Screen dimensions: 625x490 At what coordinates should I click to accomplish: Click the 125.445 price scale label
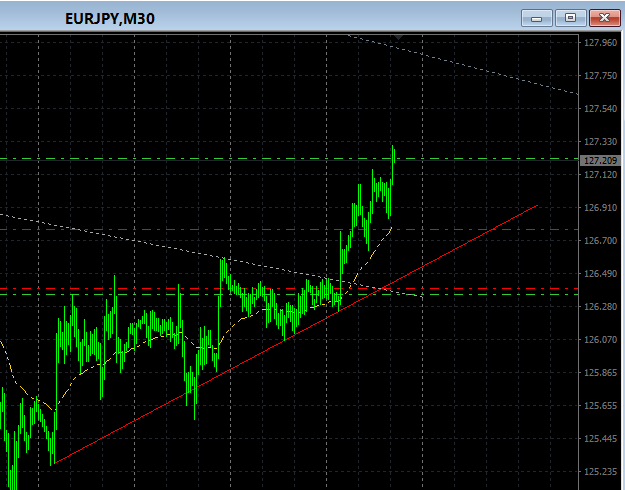pos(600,439)
